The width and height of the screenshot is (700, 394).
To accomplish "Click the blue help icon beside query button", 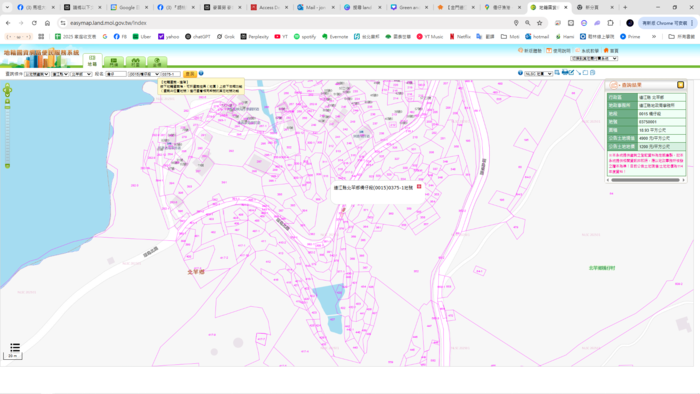I will (x=201, y=73).
